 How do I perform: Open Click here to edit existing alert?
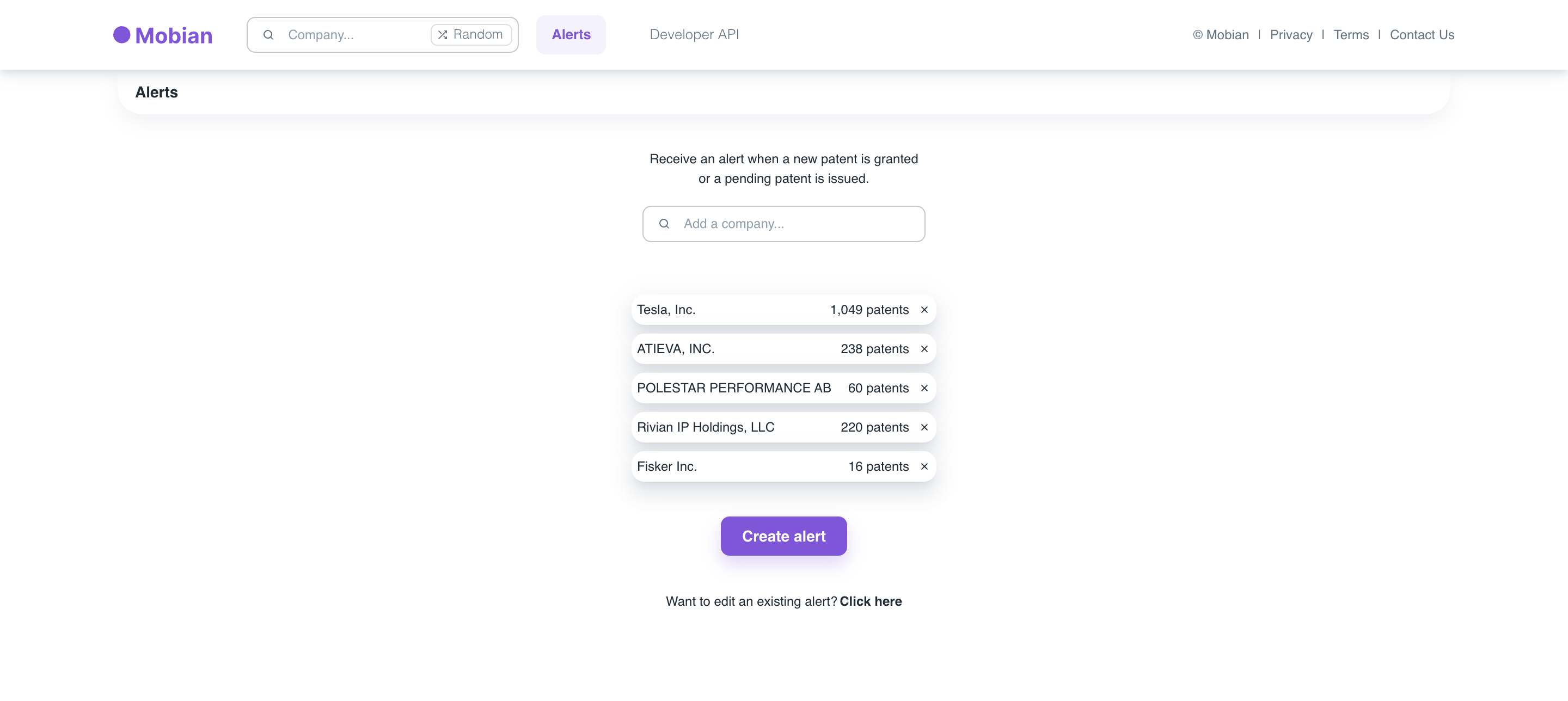point(871,601)
